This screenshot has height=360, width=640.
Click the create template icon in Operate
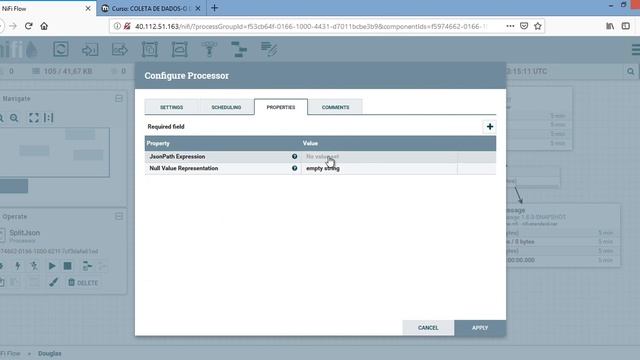(x=87, y=266)
